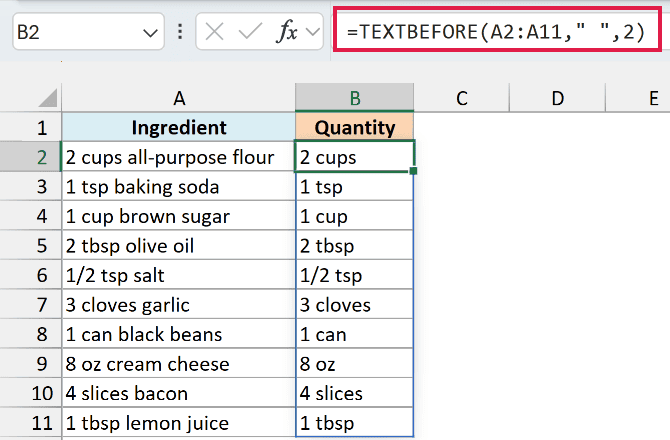Click the Ingredient header cell

tap(179, 127)
